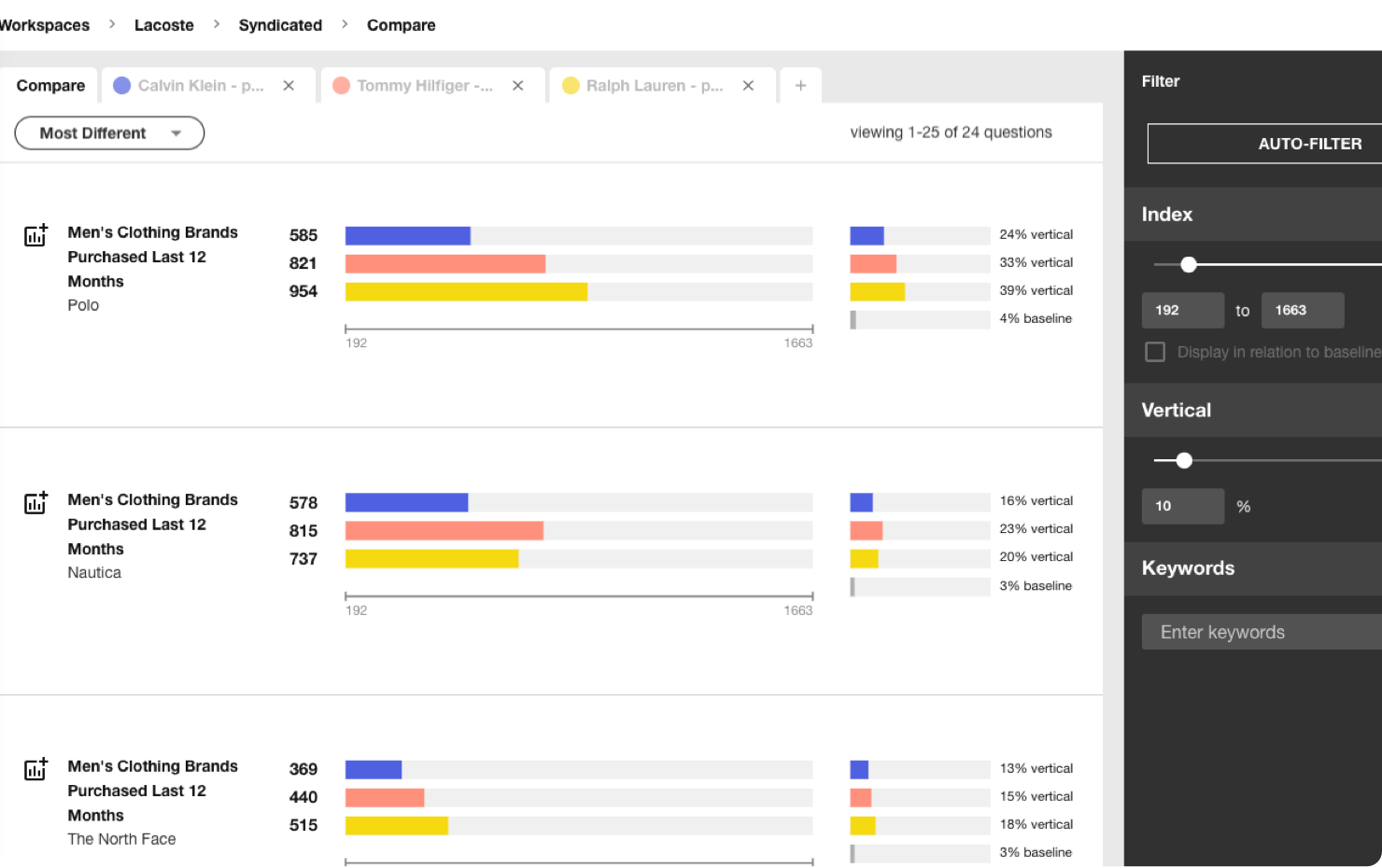The height and width of the screenshot is (868, 1382).
Task: Go to Lacoste in breadcrumb
Action: click(164, 25)
